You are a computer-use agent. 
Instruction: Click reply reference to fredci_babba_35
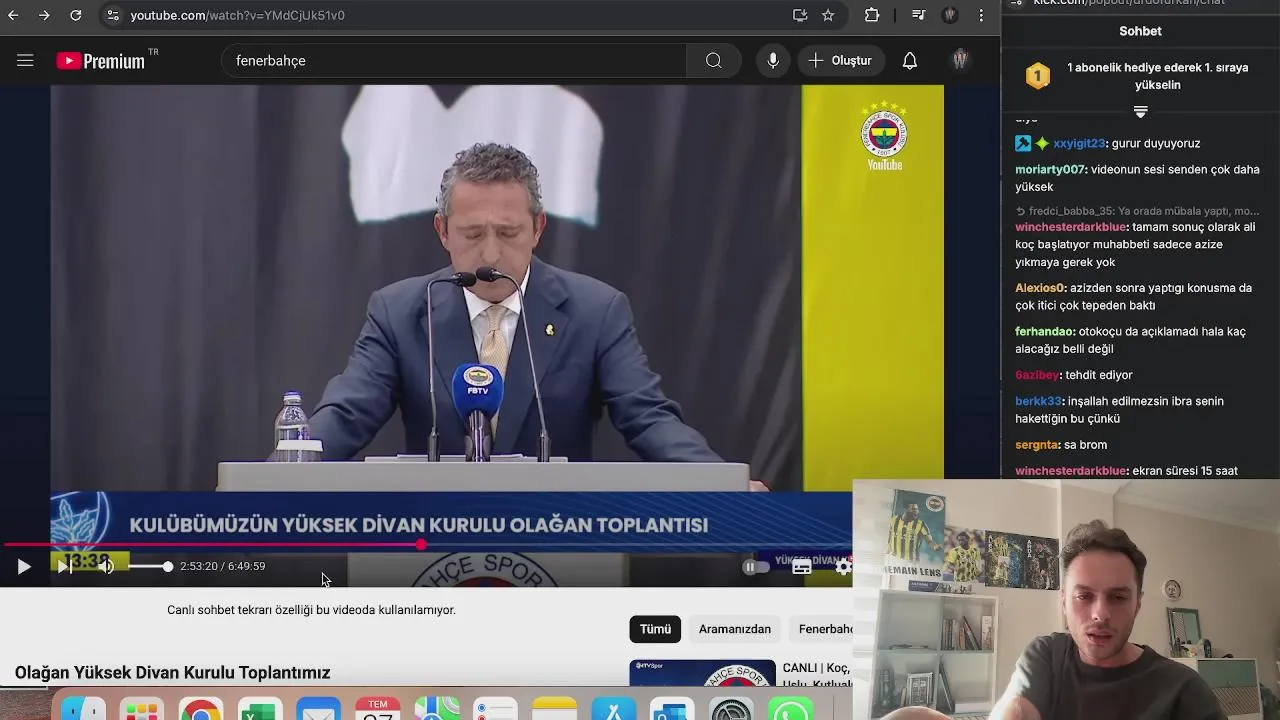pyautogui.click(x=1137, y=211)
